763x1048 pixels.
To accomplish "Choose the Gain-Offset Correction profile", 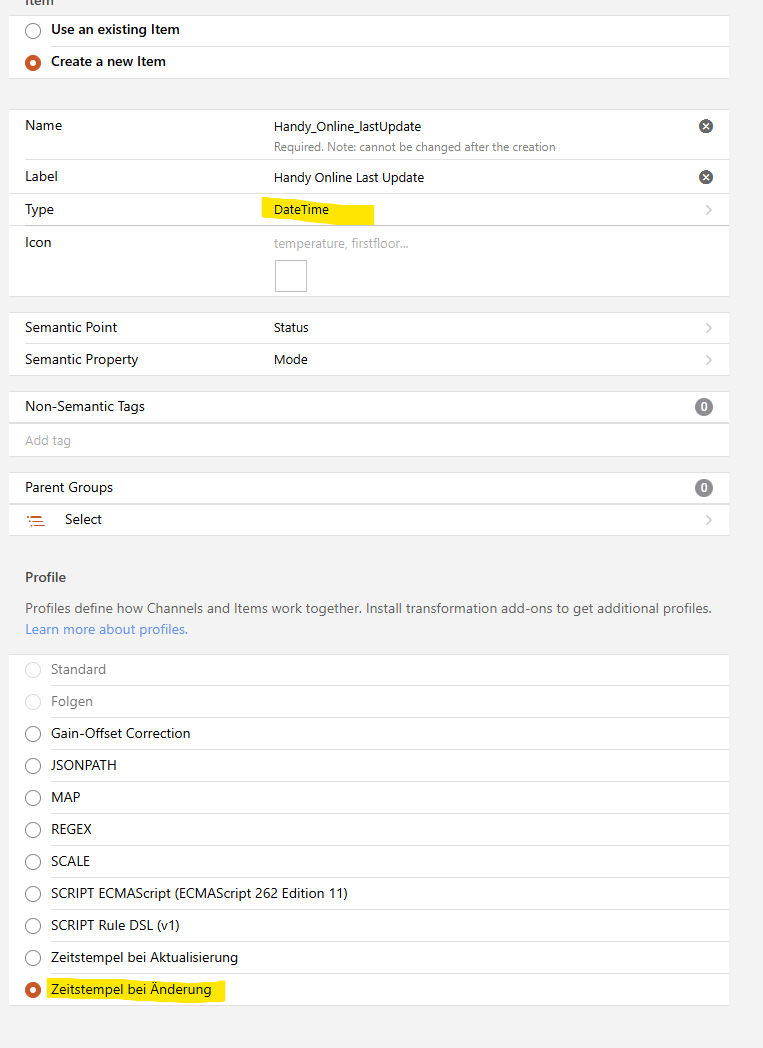I will pos(33,734).
